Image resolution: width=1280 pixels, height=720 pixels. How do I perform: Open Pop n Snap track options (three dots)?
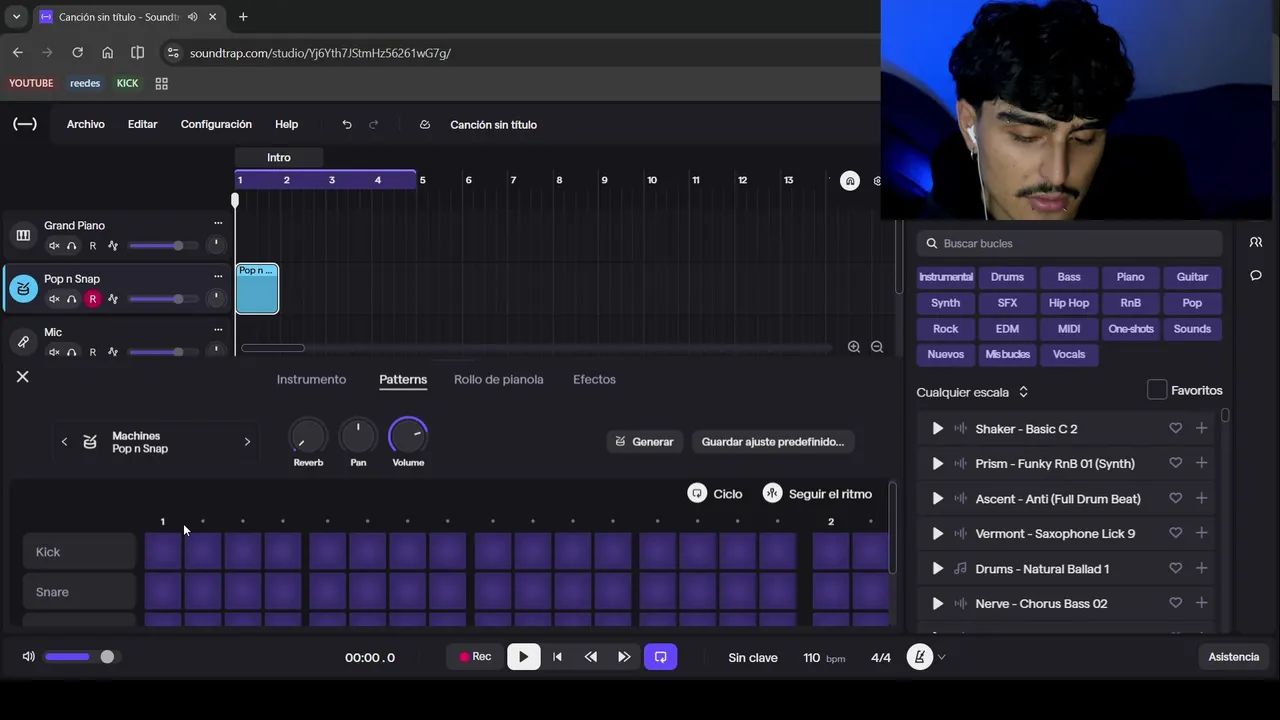(x=218, y=277)
